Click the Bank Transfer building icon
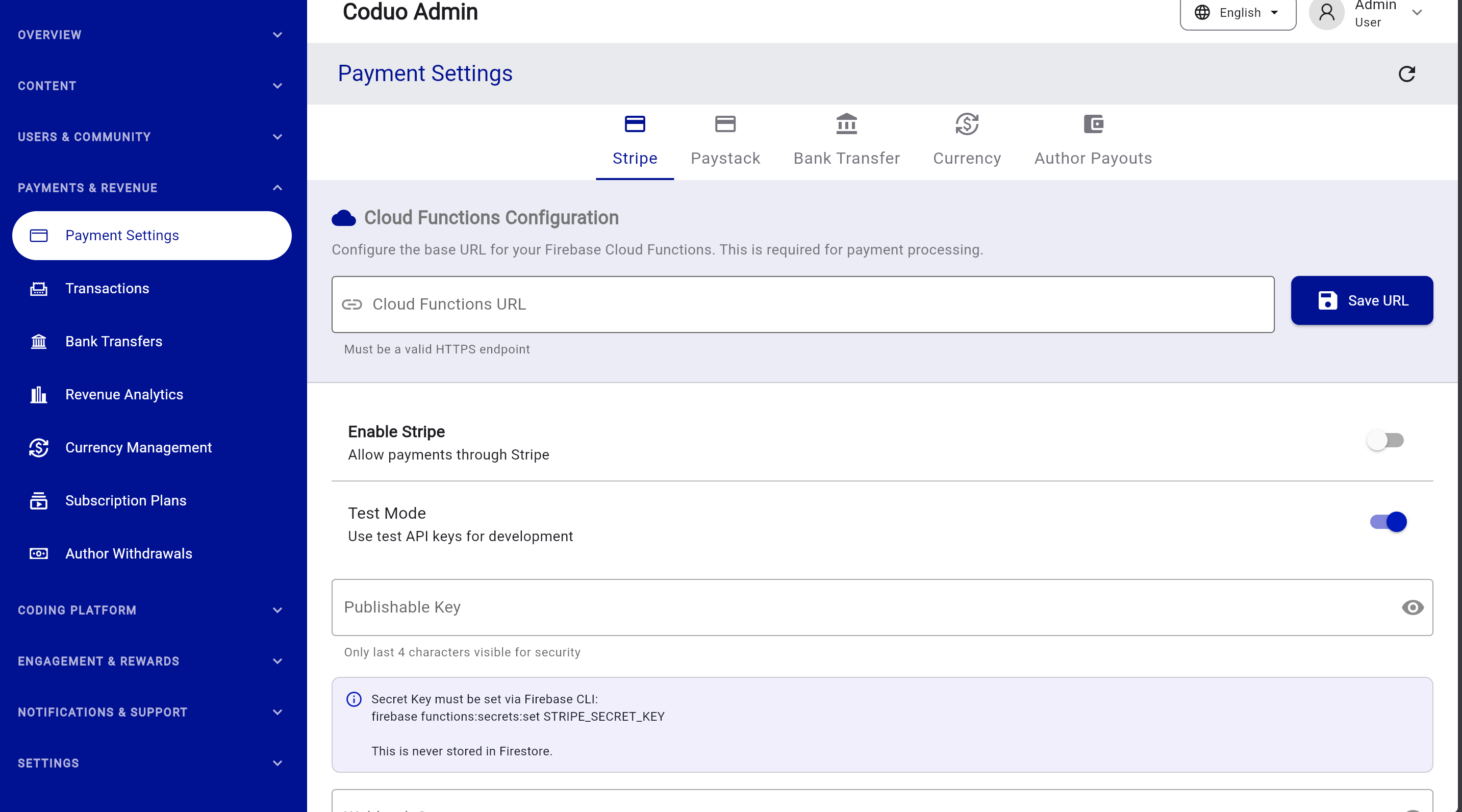Image resolution: width=1462 pixels, height=812 pixels. click(846, 124)
